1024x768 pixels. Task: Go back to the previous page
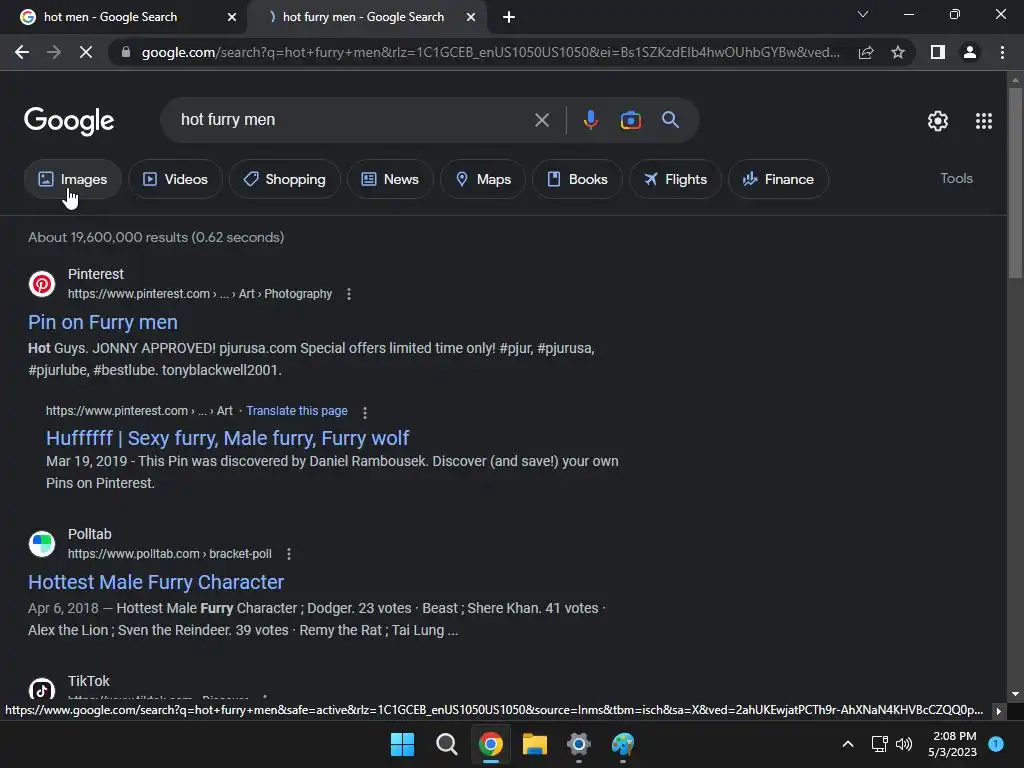22,52
